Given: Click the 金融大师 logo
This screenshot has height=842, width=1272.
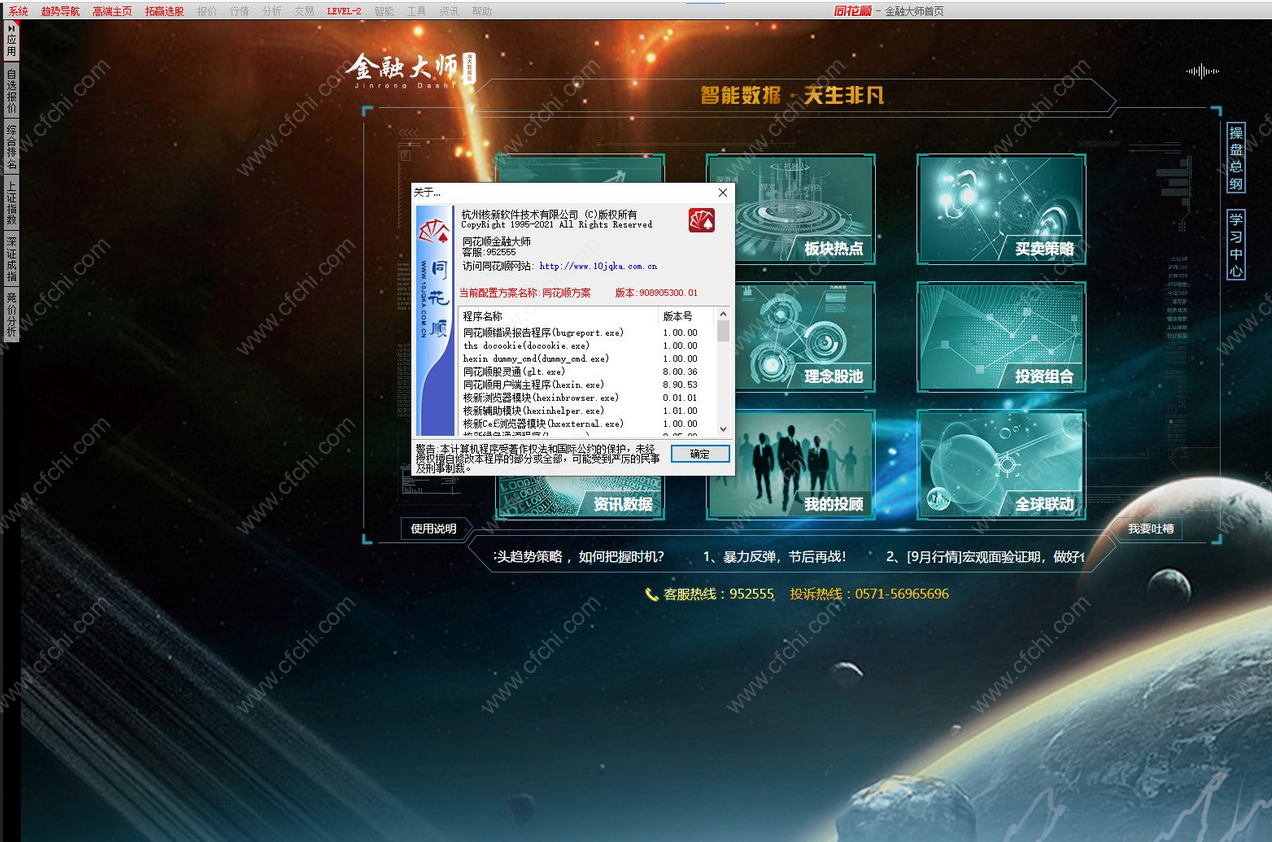Looking at the screenshot, I should click(x=410, y=70).
